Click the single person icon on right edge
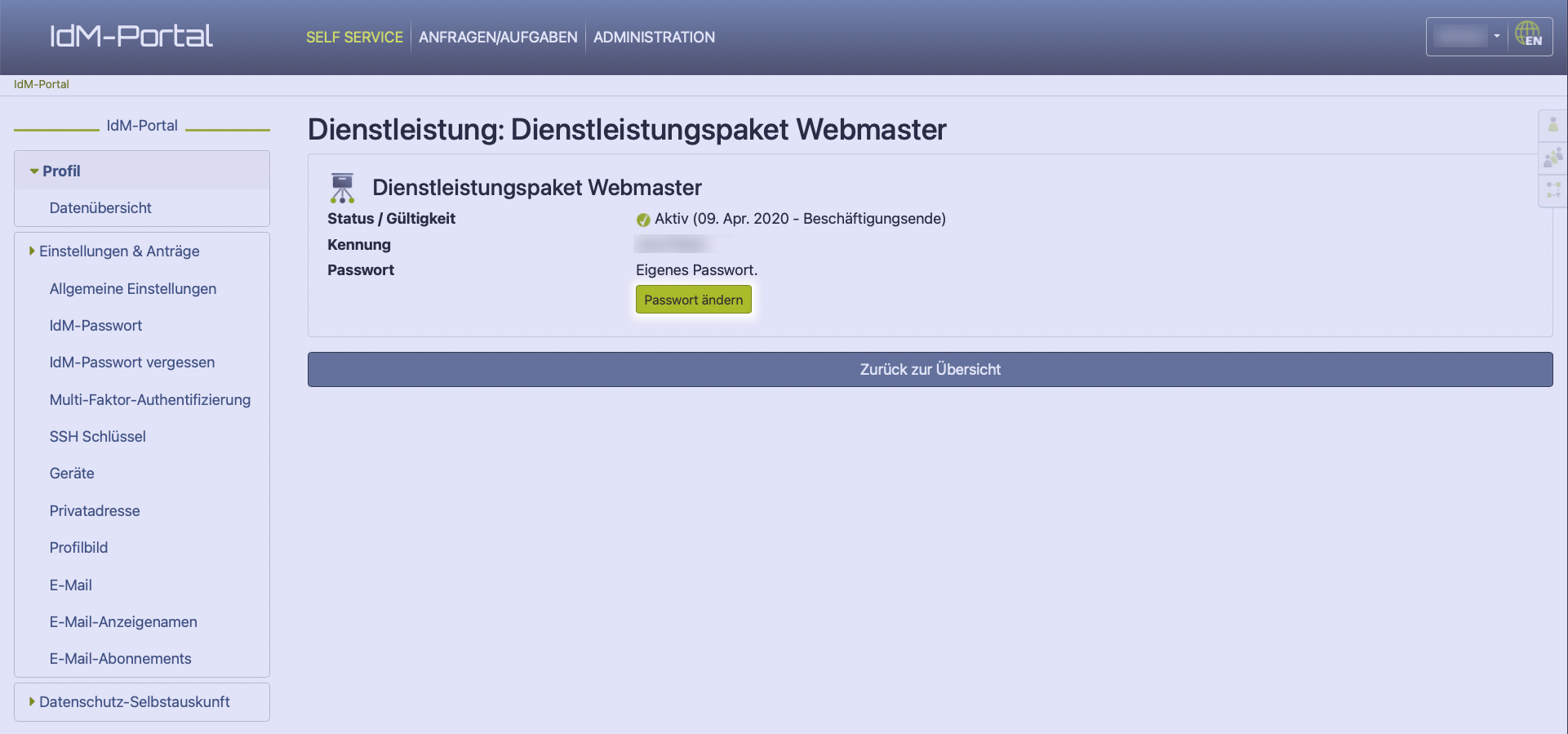The height and width of the screenshot is (734, 1568). click(x=1552, y=126)
